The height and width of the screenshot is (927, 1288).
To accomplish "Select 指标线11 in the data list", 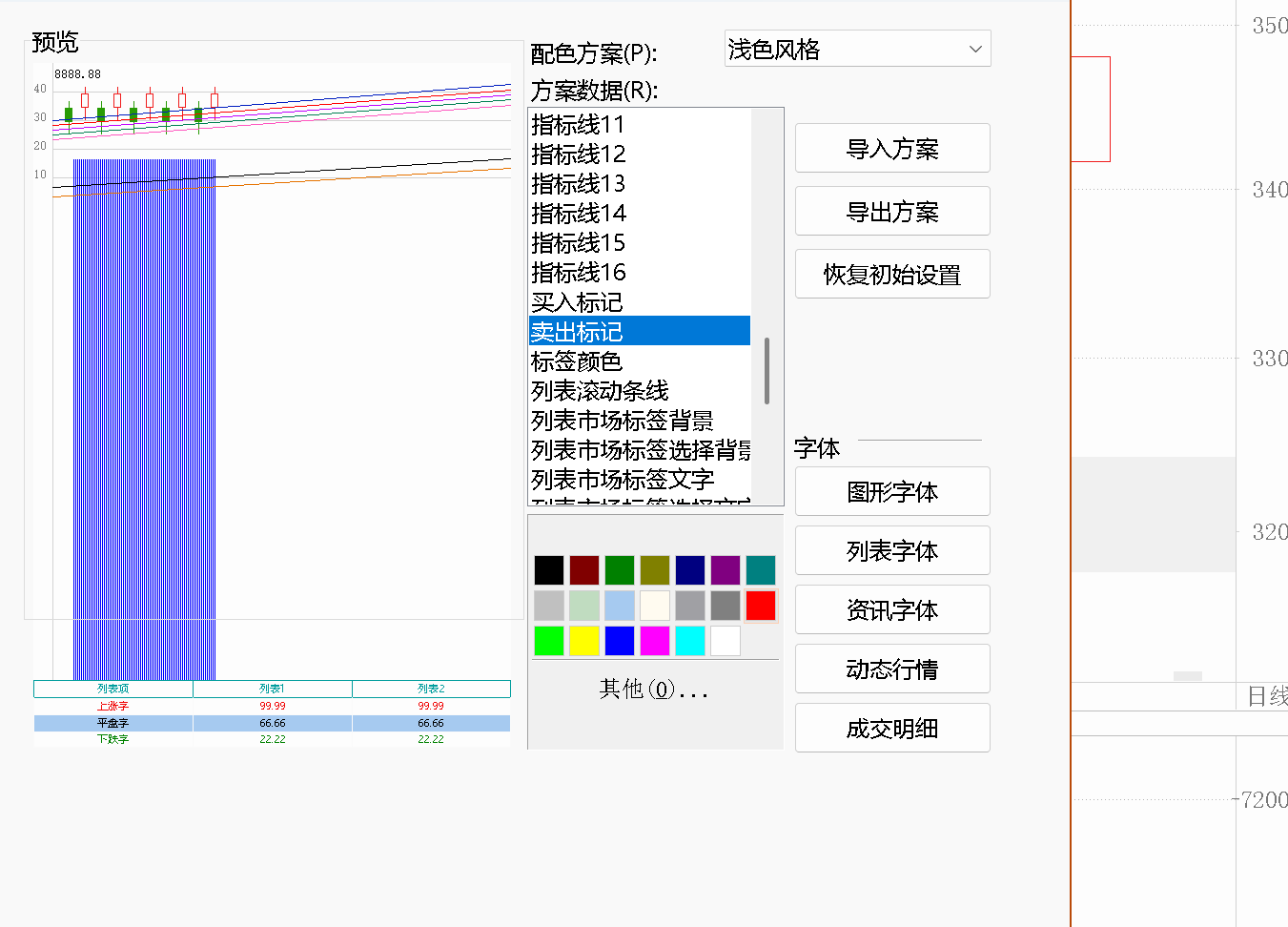I will point(578,125).
